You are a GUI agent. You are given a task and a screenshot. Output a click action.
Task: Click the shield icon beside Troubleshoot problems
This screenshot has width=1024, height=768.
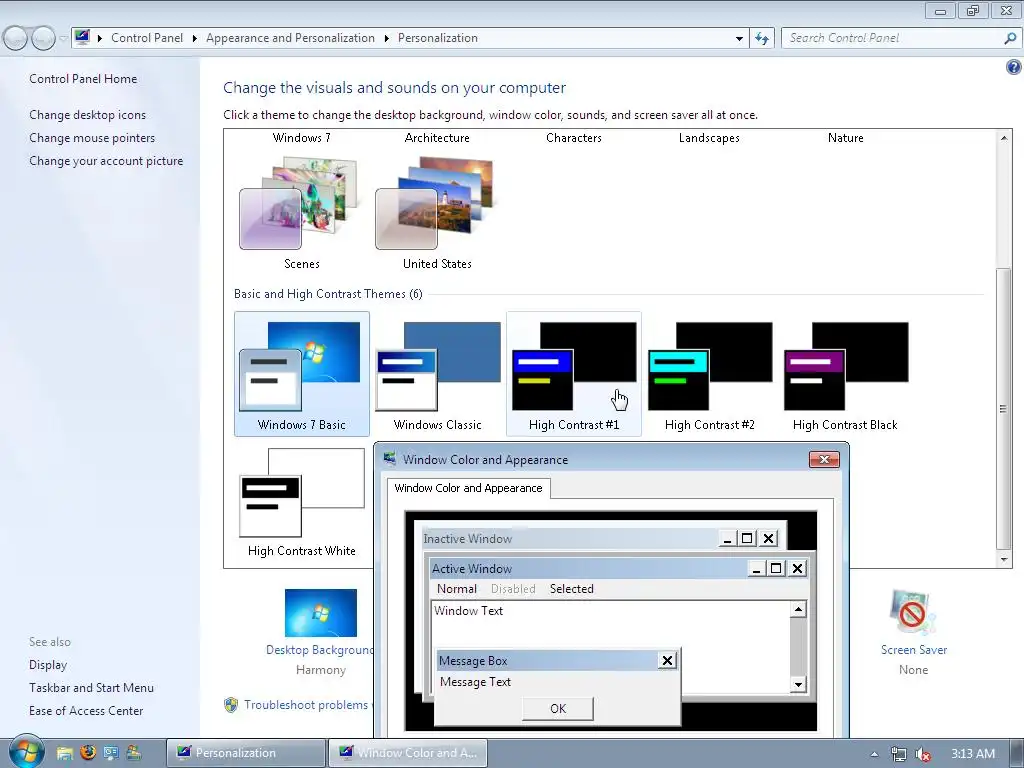click(x=231, y=705)
